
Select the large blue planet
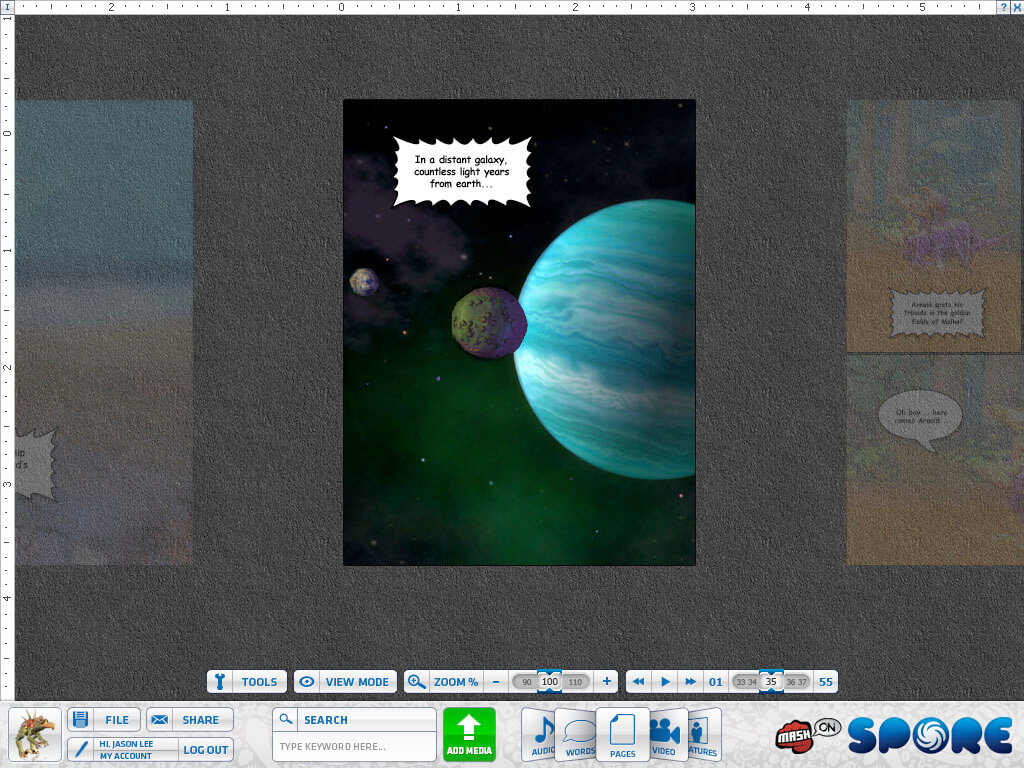click(607, 340)
